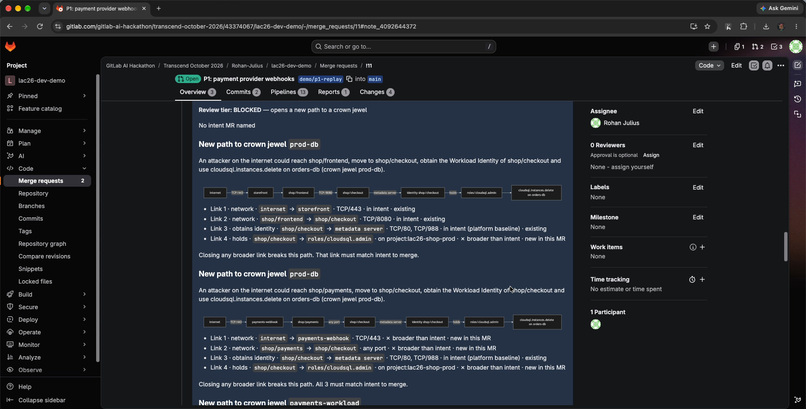
Task: Open the Help icon in the sidebar
Action: [10, 386]
